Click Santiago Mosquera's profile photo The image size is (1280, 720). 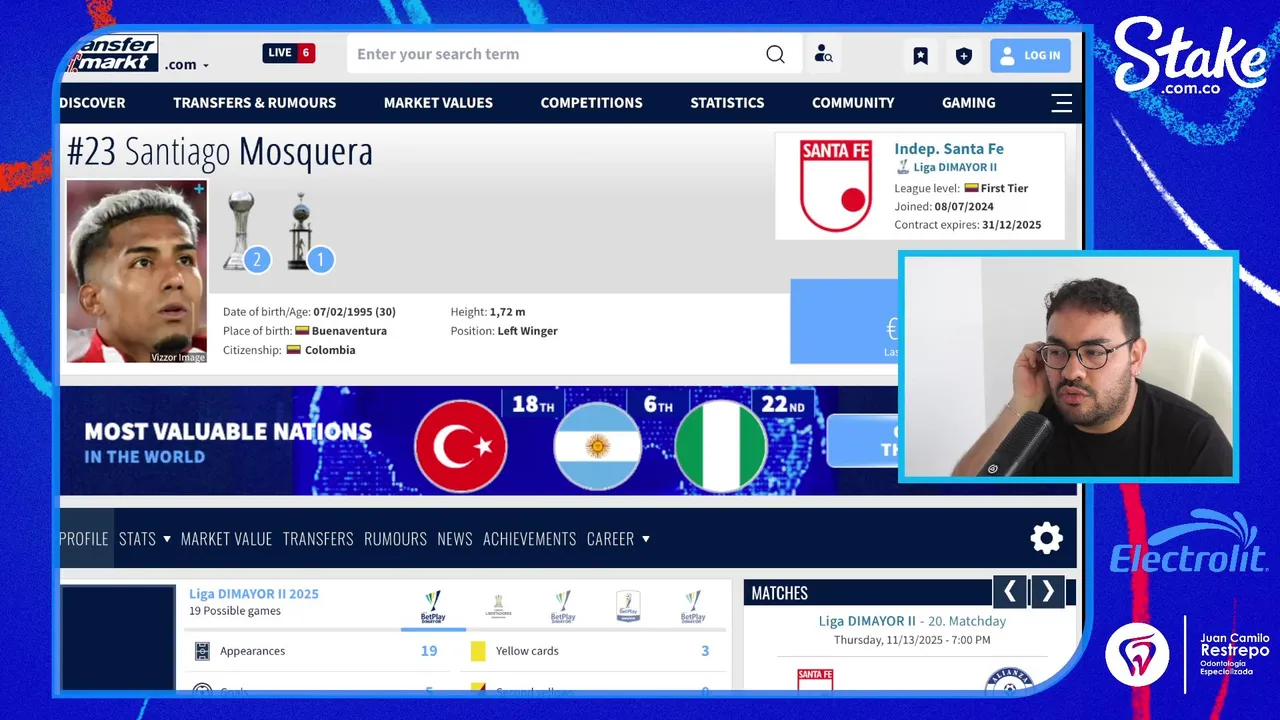(137, 271)
